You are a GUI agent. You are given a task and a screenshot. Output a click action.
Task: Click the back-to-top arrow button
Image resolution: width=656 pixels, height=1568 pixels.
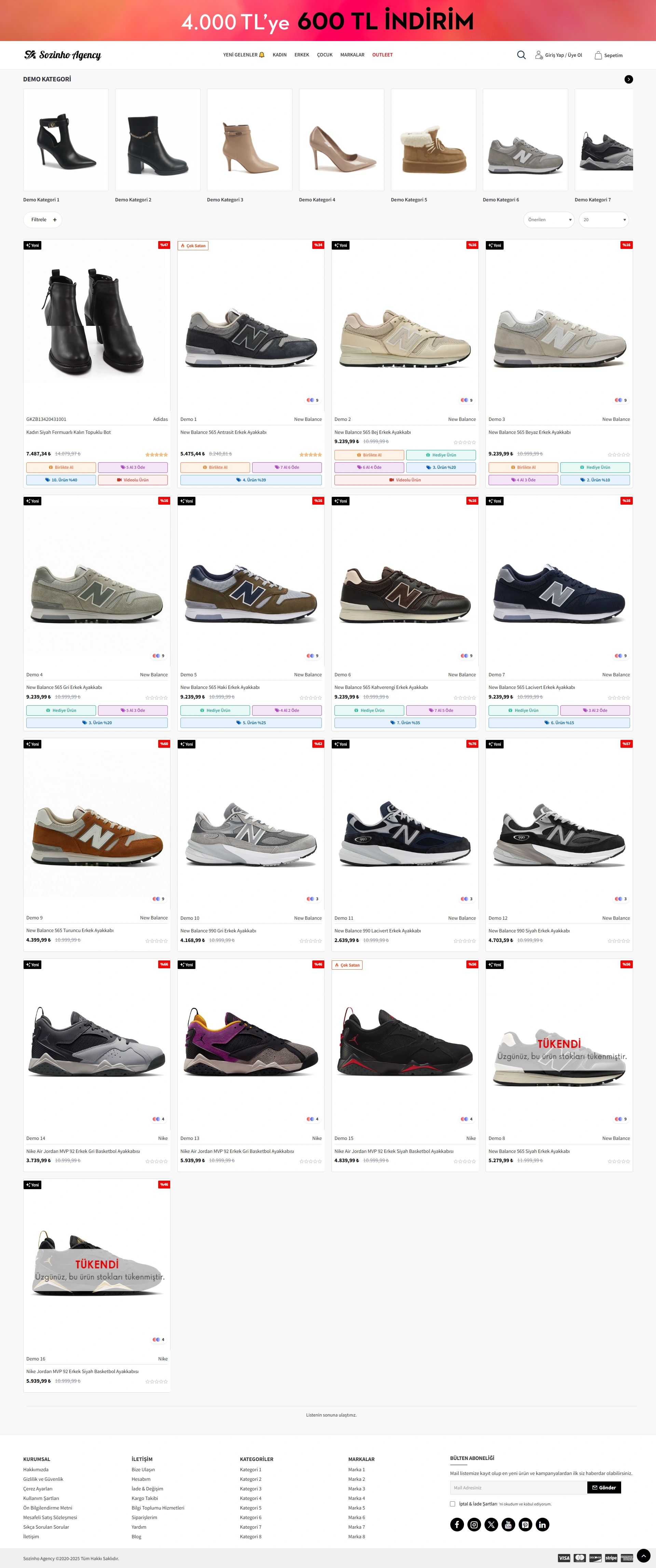(x=643, y=1555)
